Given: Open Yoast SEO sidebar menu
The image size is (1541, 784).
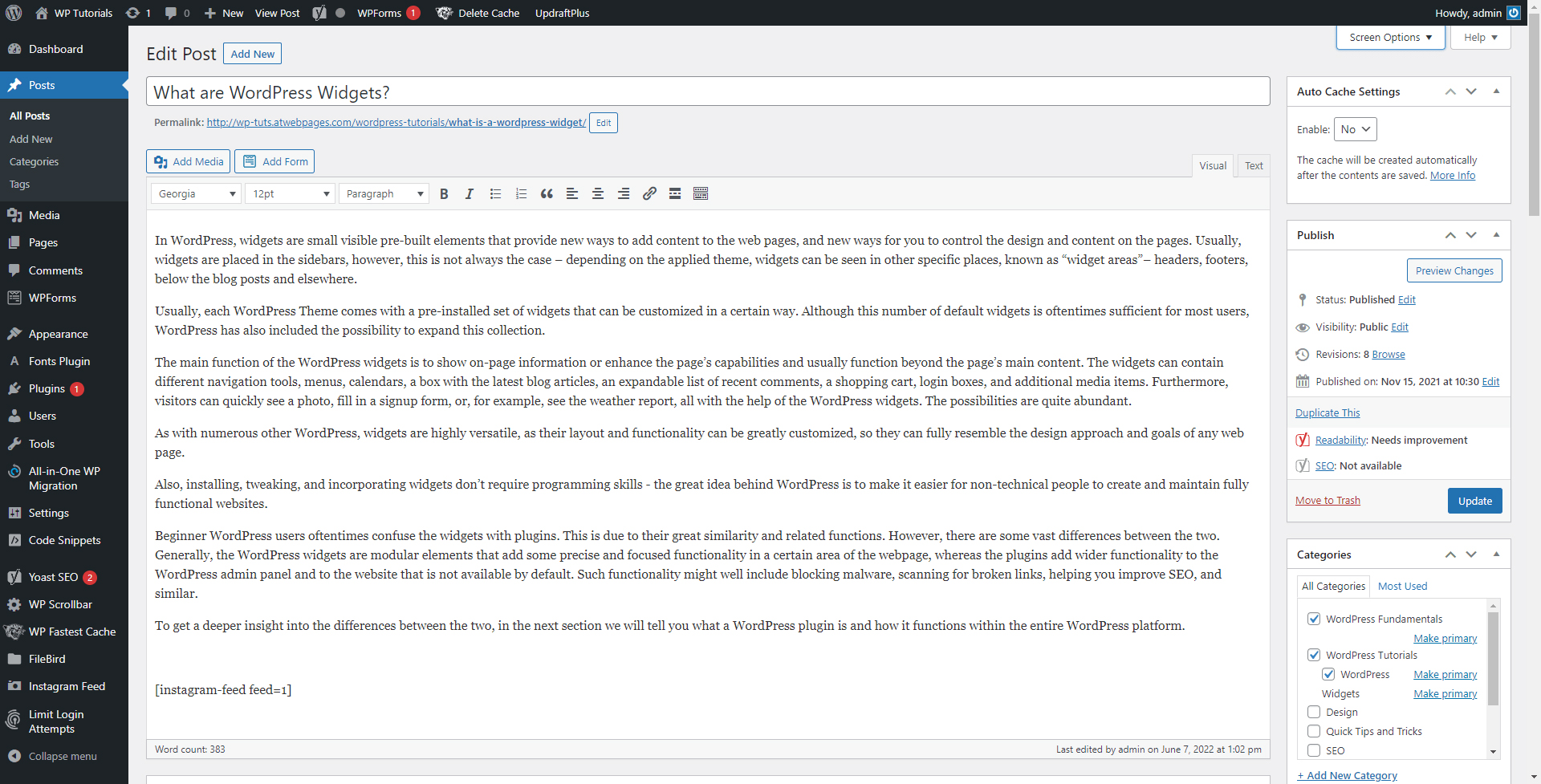Looking at the screenshot, I should tap(64, 577).
